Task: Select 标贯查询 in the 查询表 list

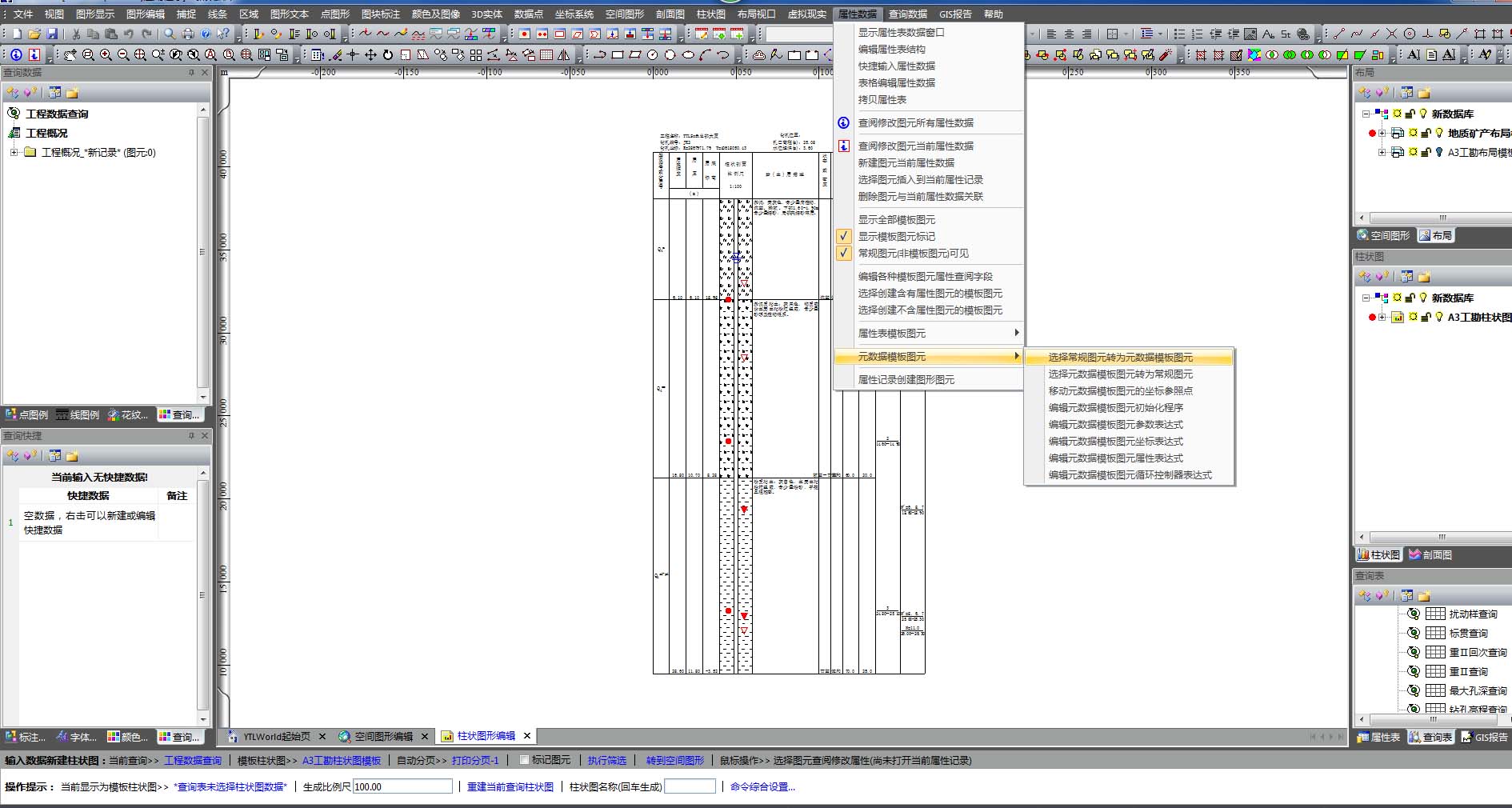Action: point(1468,633)
